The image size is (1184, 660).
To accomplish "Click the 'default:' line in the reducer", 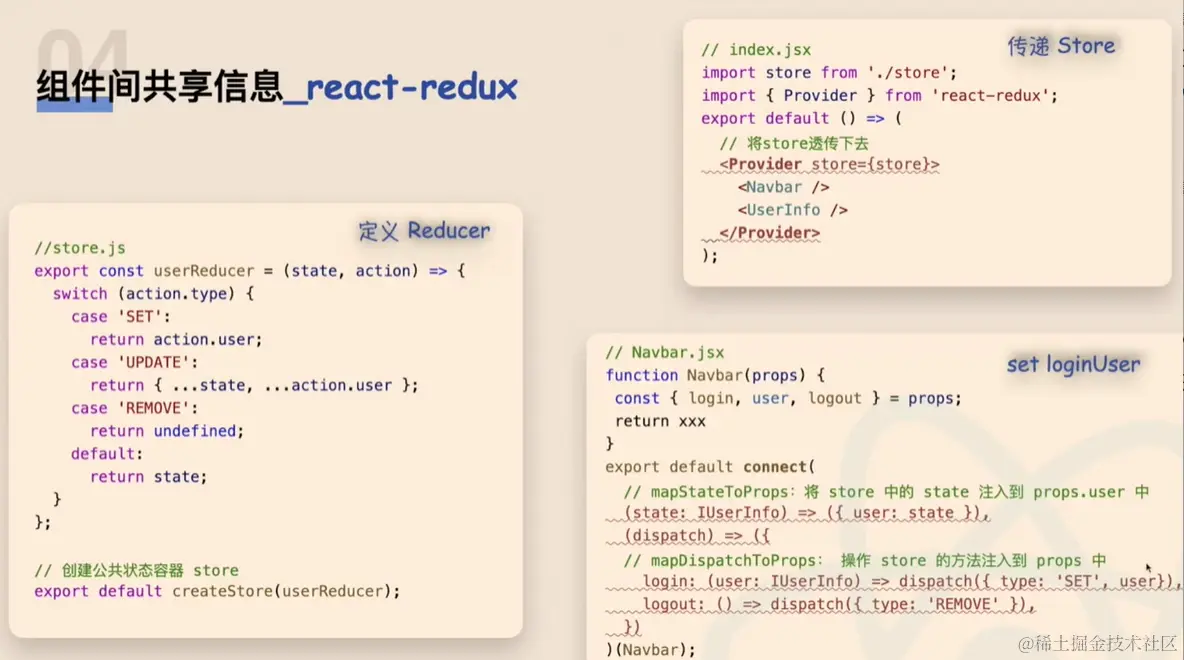I will tap(106, 454).
